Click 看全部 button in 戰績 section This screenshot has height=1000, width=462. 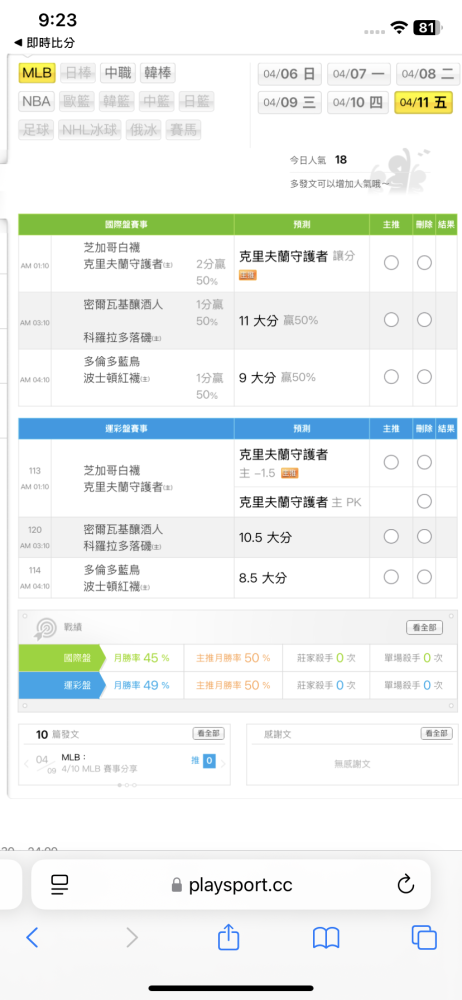pos(425,628)
